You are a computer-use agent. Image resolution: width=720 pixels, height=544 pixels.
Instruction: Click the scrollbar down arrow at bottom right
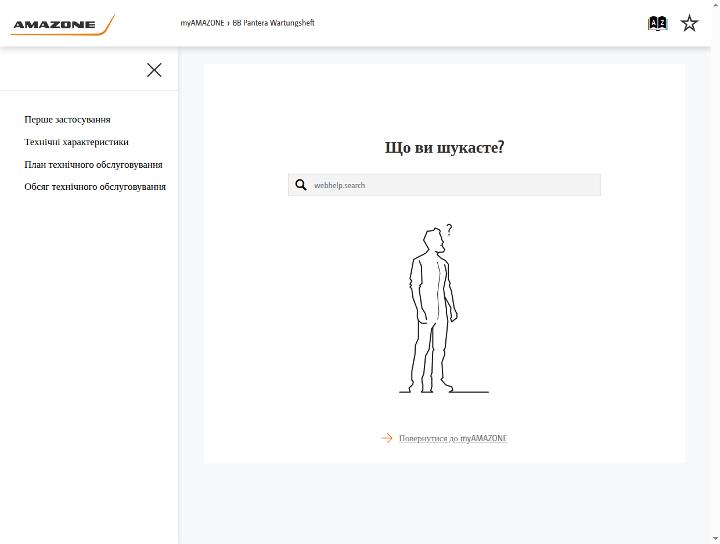(715, 538)
